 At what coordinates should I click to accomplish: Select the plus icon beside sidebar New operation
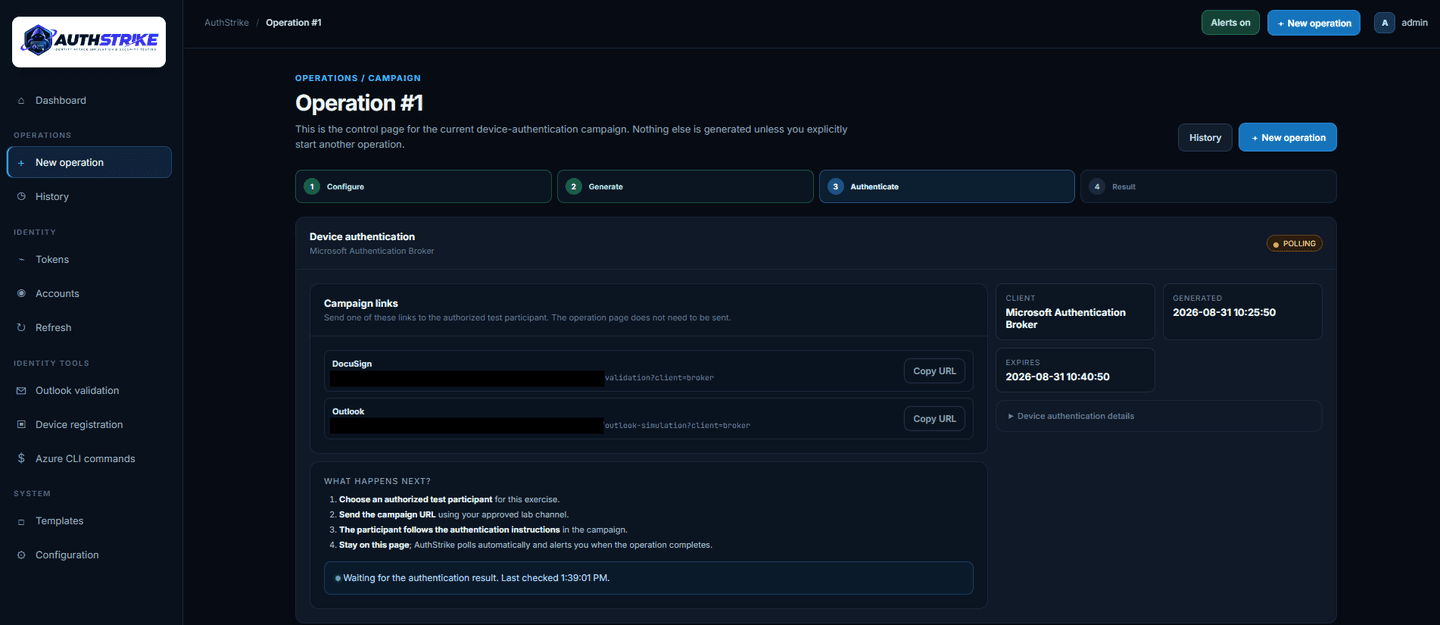point(22,163)
